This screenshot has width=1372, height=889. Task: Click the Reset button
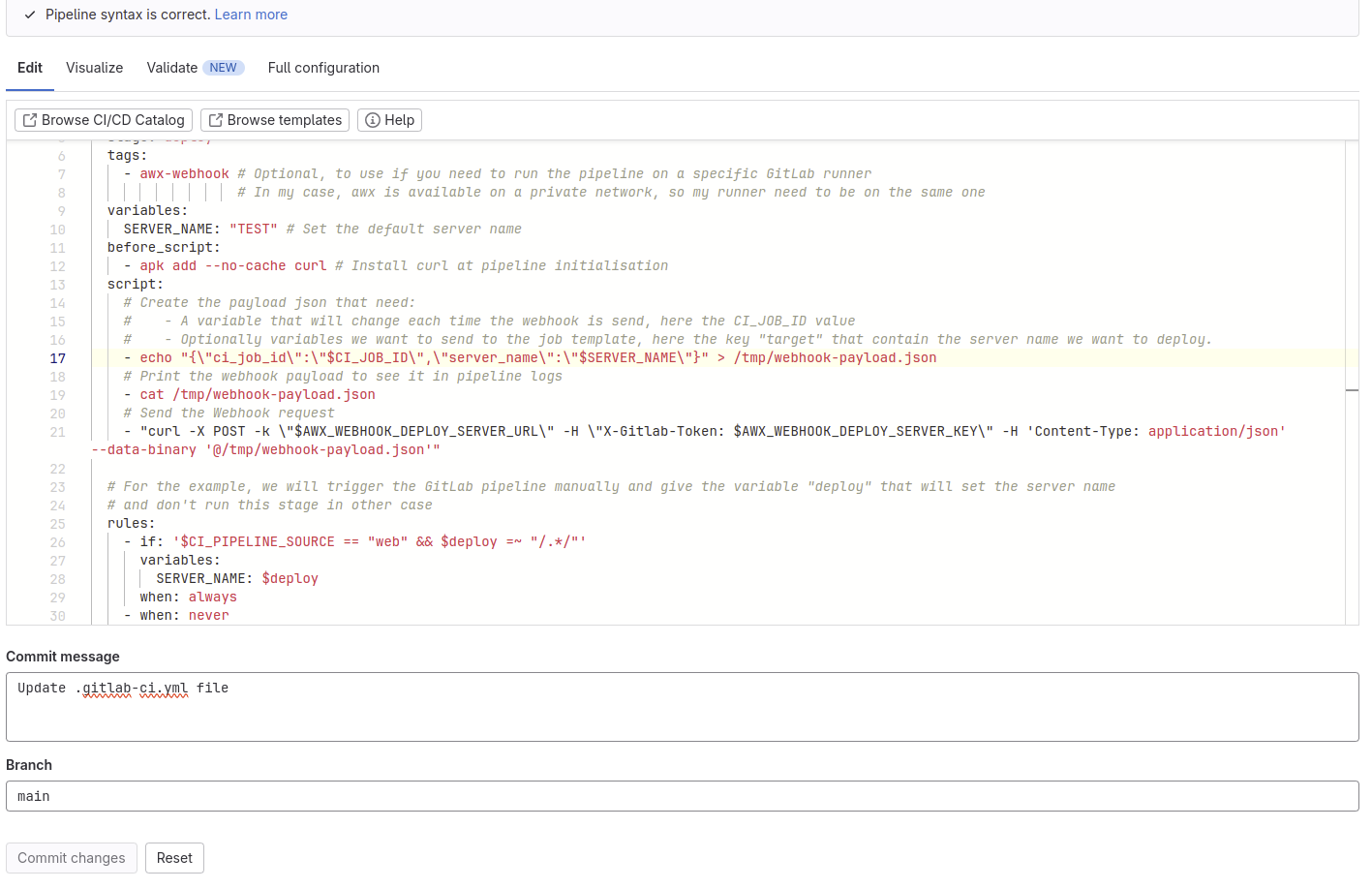(174, 858)
